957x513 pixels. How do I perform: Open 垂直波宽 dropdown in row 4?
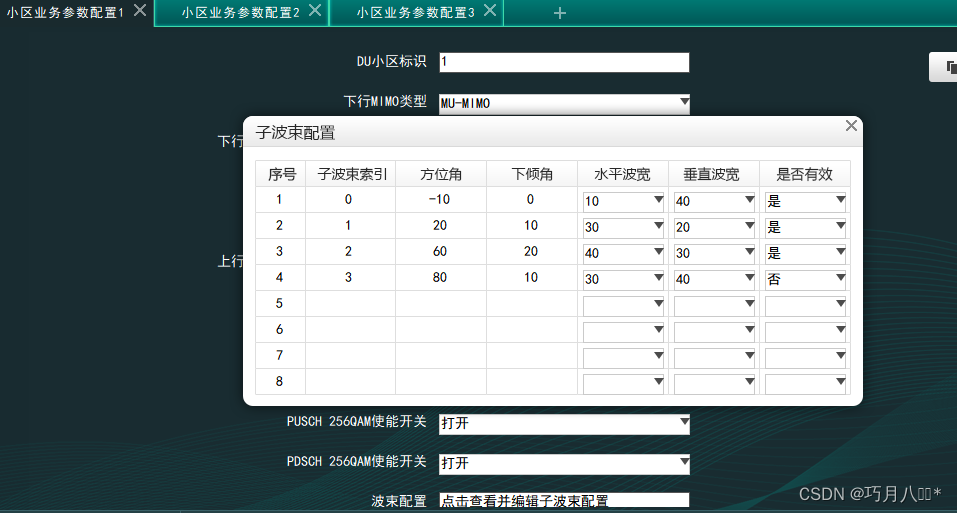tap(714, 279)
